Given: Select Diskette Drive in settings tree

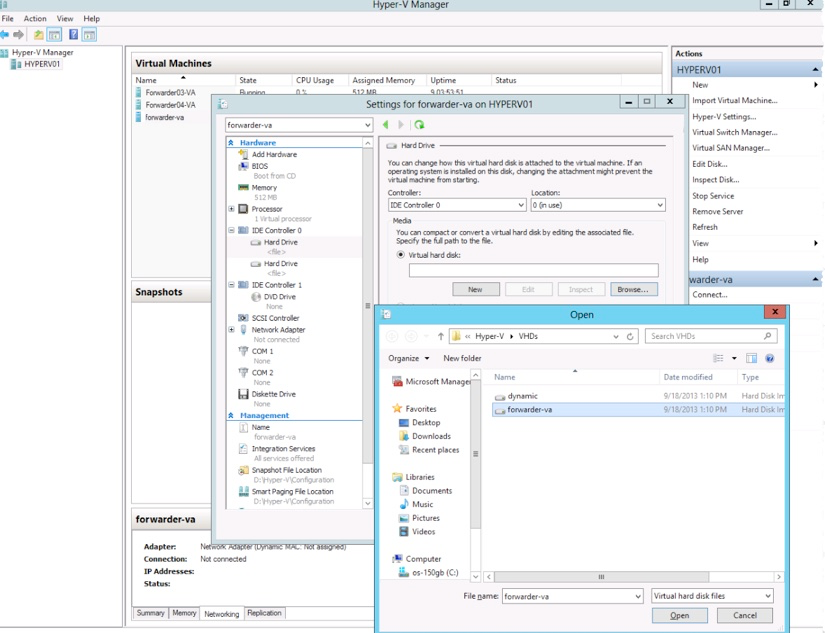Looking at the screenshot, I should (274, 394).
